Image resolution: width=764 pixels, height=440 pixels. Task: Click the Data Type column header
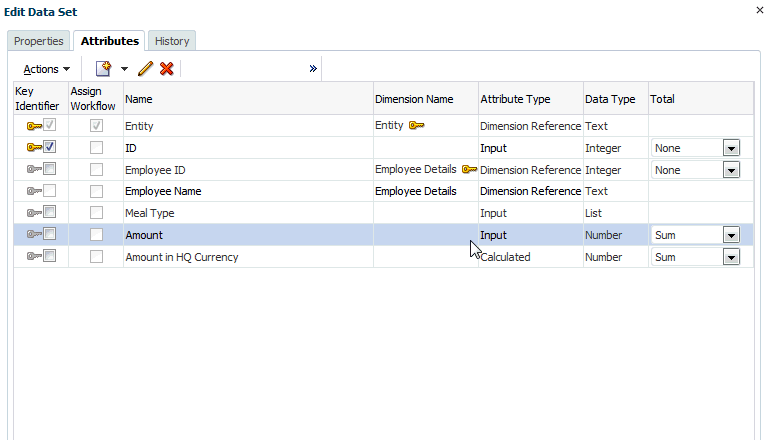[x=616, y=99]
